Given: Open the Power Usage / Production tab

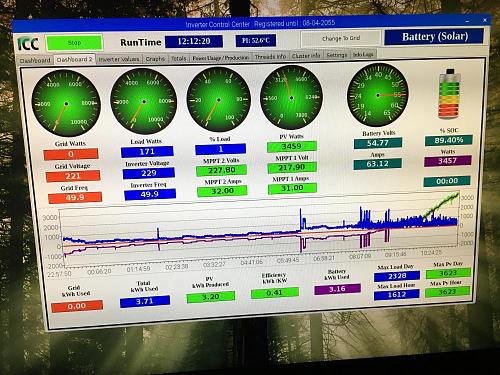Looking at the screenshot, I should pos(221,58).
